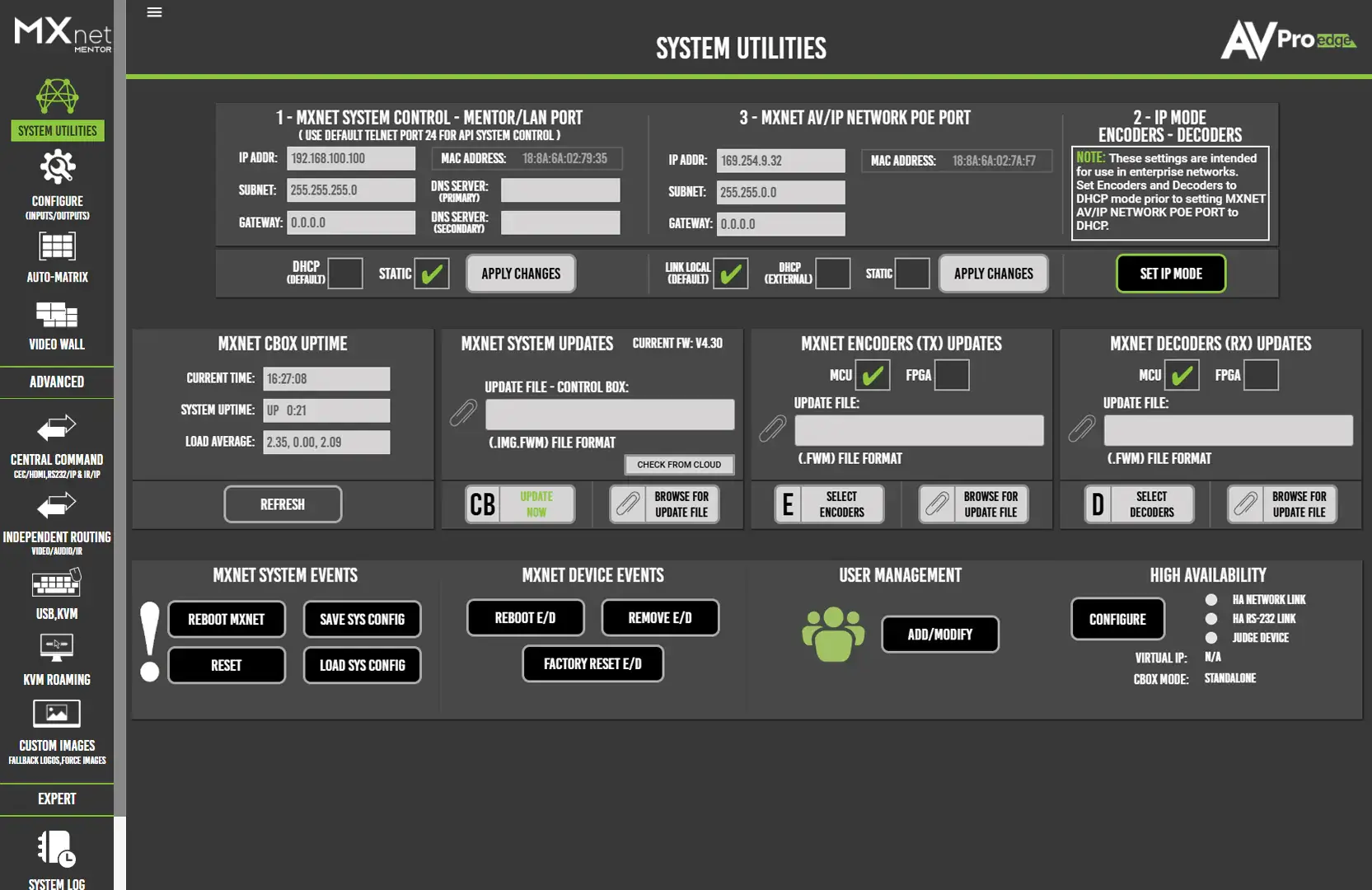1372x890 pixels.
Task: Select HA RS-232 Link radio indicator
Action: pyautogui.click(x=1211, y=619)
